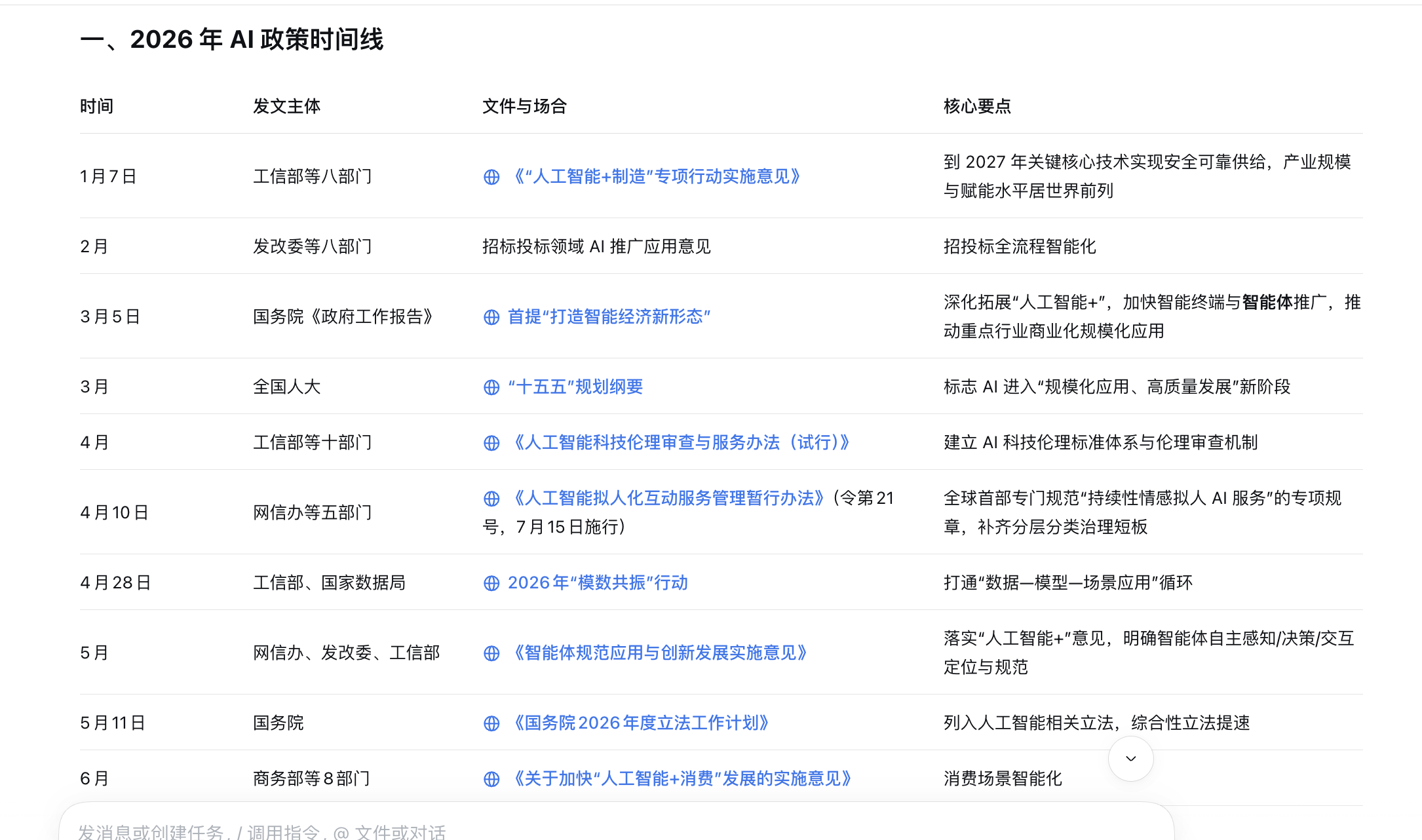Click cell 网信办等五部门
This screenshot has height=840, width=1422.
[x=313, y=512]
